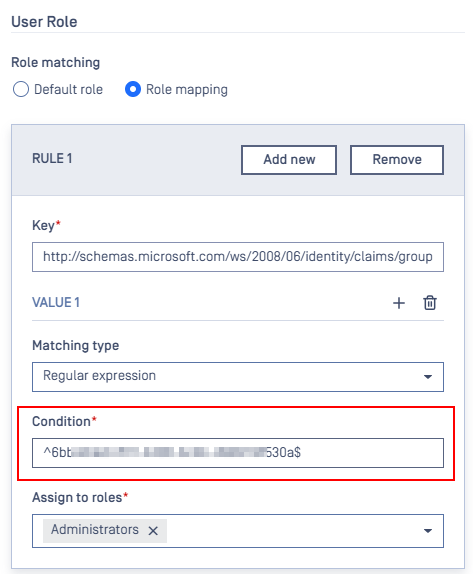This screenshot has width=473, height=578.
Task: Select the Role mapping radio button
Action: (133, 89)
